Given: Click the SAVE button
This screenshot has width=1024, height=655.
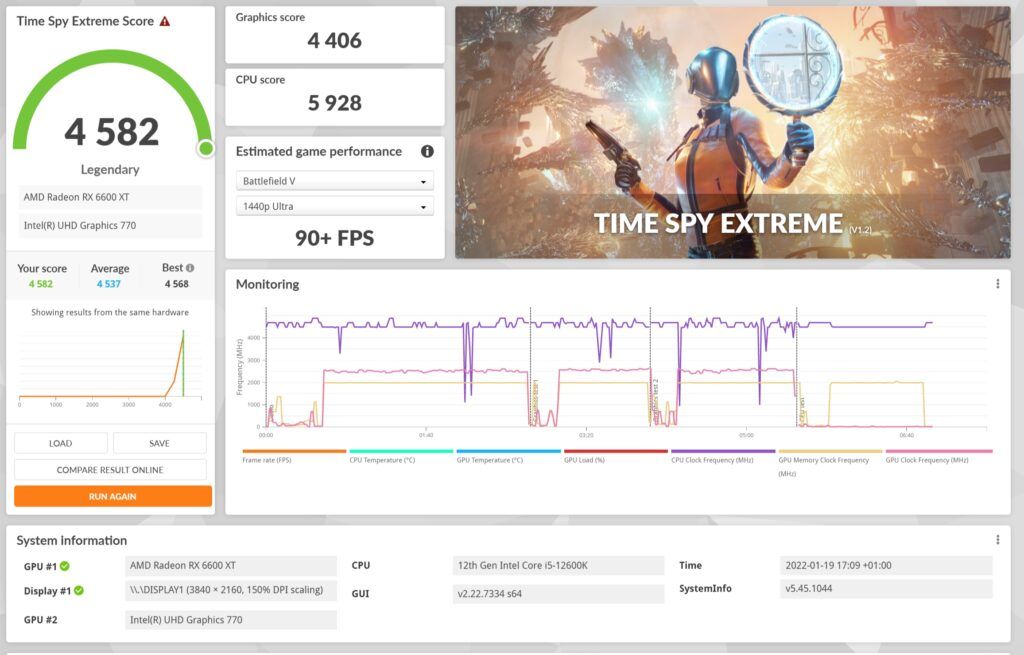Looking at the screenshot, I should click(x=159, y=443).
